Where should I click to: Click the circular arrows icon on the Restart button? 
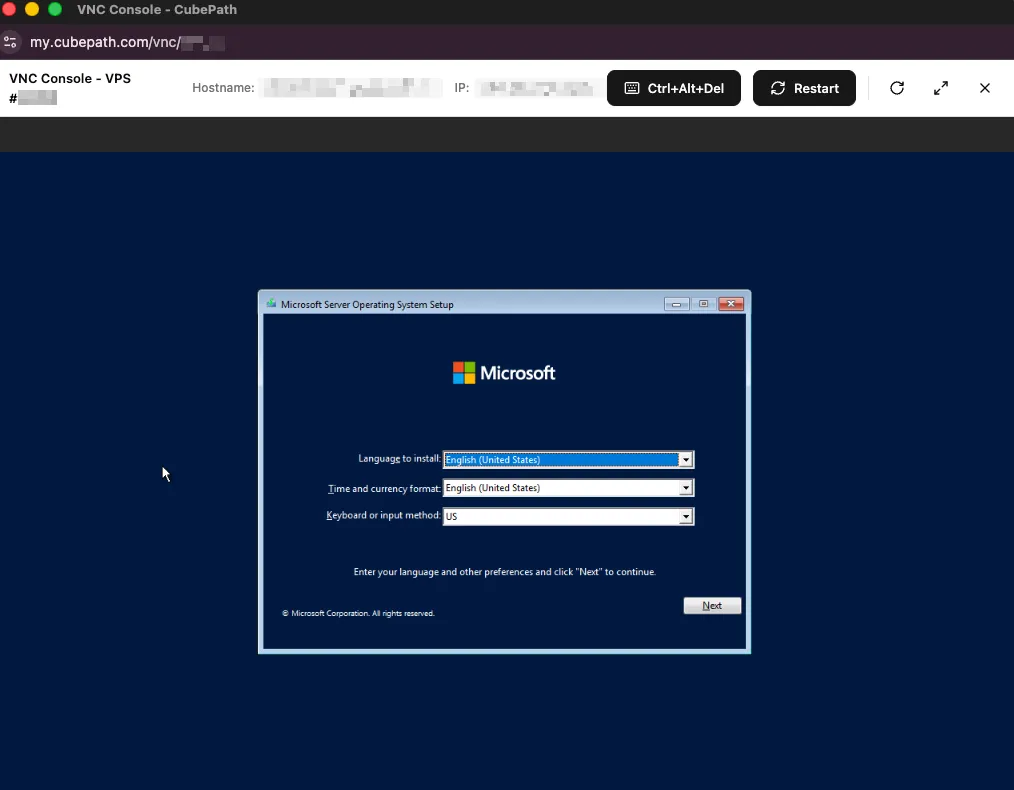[x=777, y=88]
